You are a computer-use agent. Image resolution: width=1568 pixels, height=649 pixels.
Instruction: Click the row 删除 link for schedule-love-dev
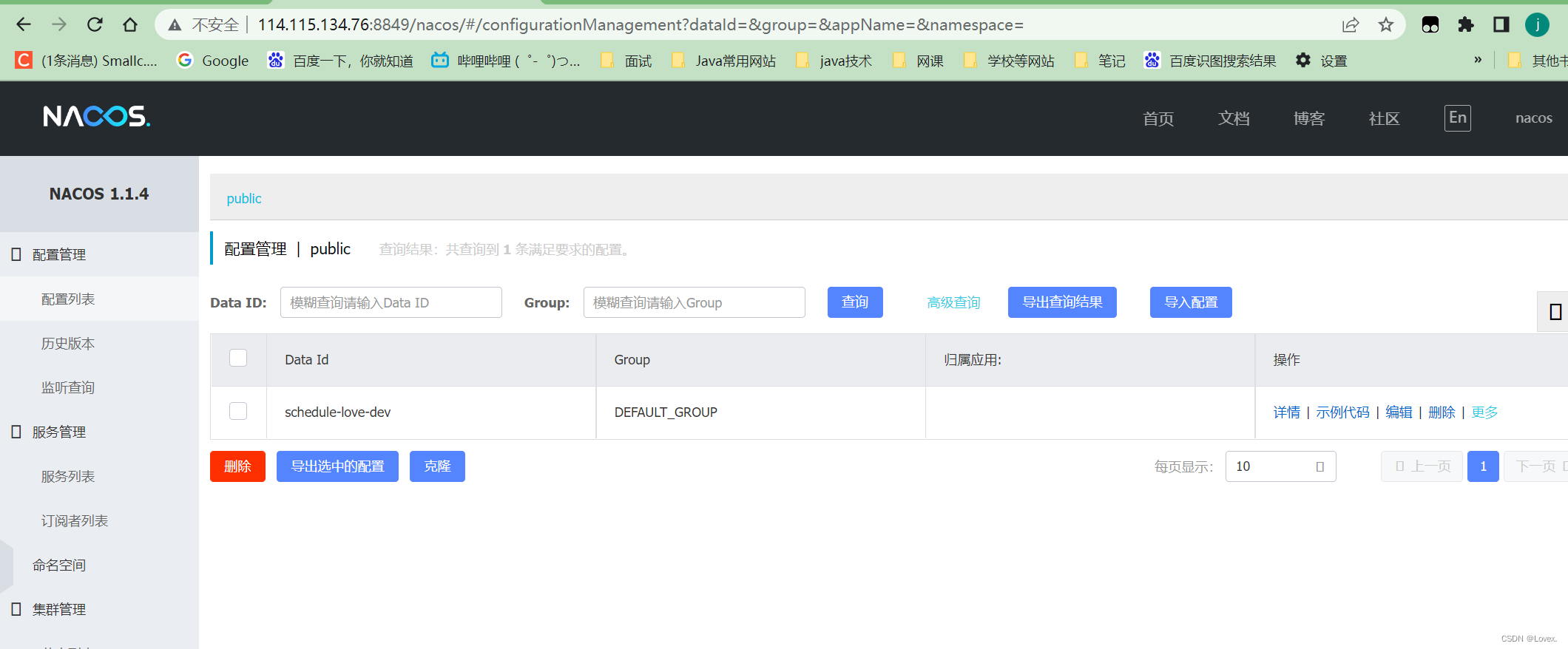[x=1442, y=412]
